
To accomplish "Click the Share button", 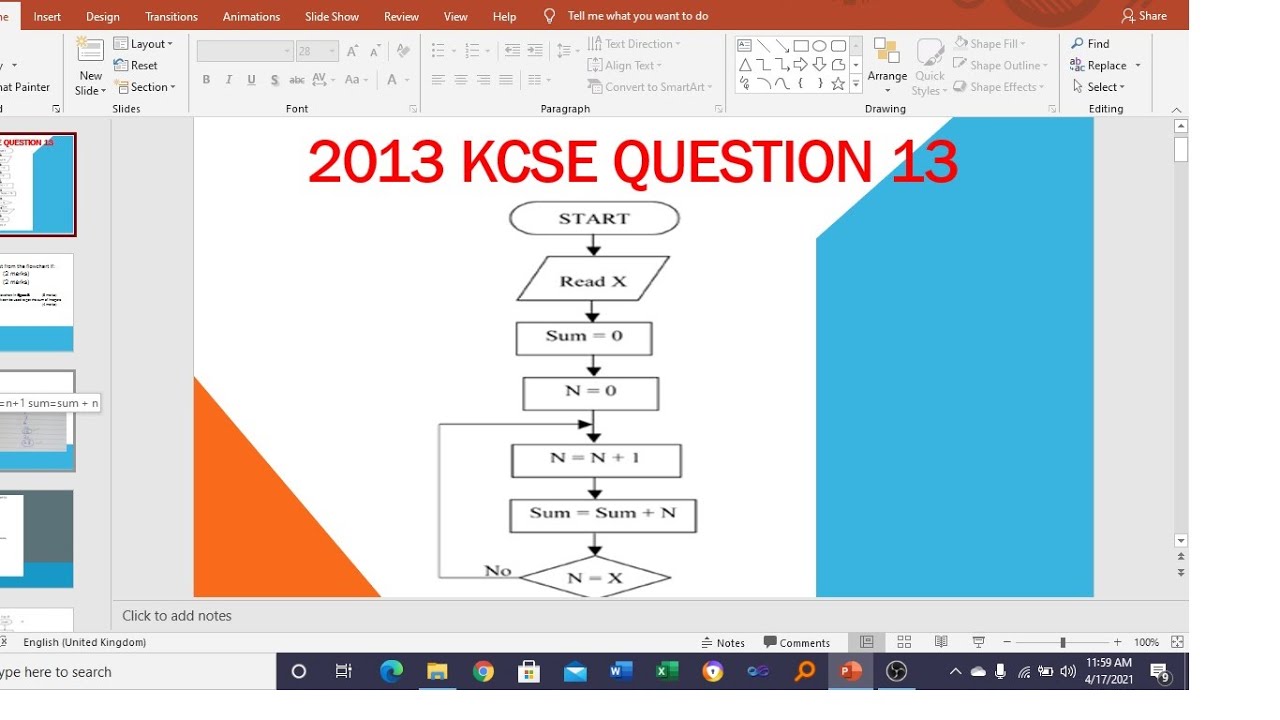I will coord(1144,16).
